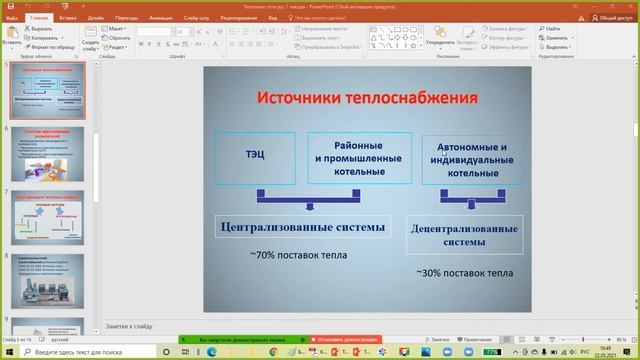The image size is (640, 360).
Task: Click the numbered list icon
Action: pyautogui.click(x=246, y=32)
